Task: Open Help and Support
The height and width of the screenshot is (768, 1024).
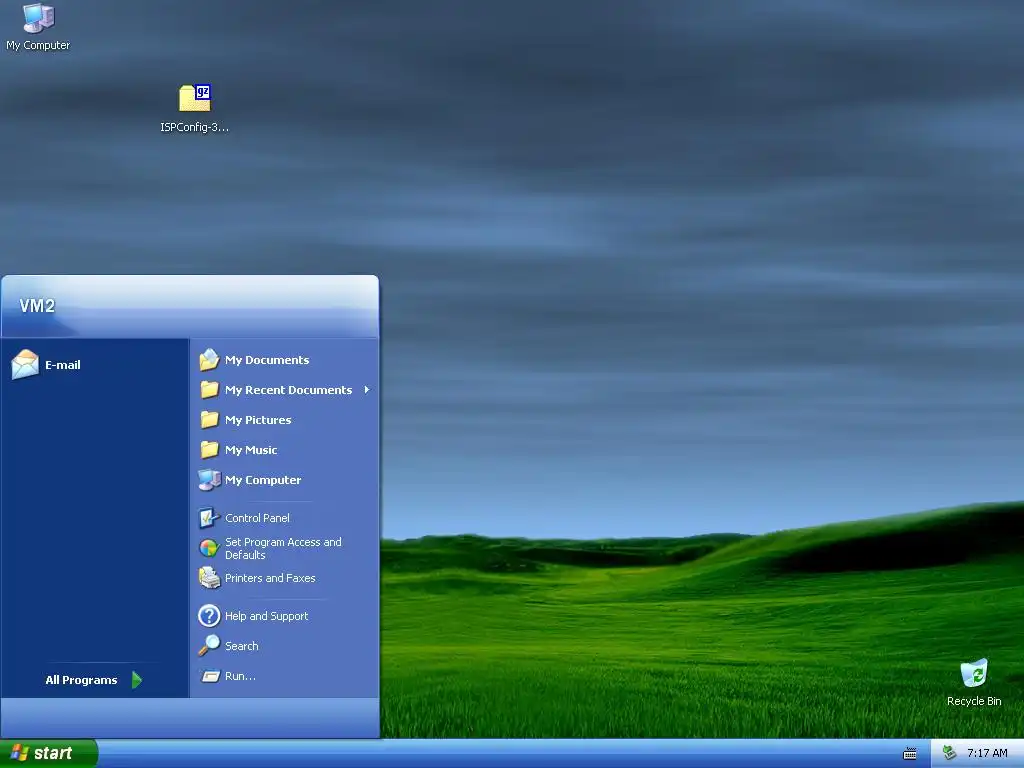Action: (x=266, y=616)
